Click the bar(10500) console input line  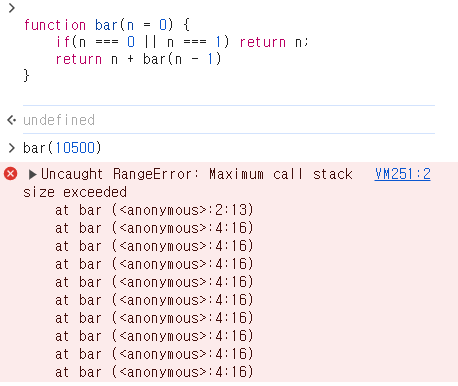pos(62,148)
